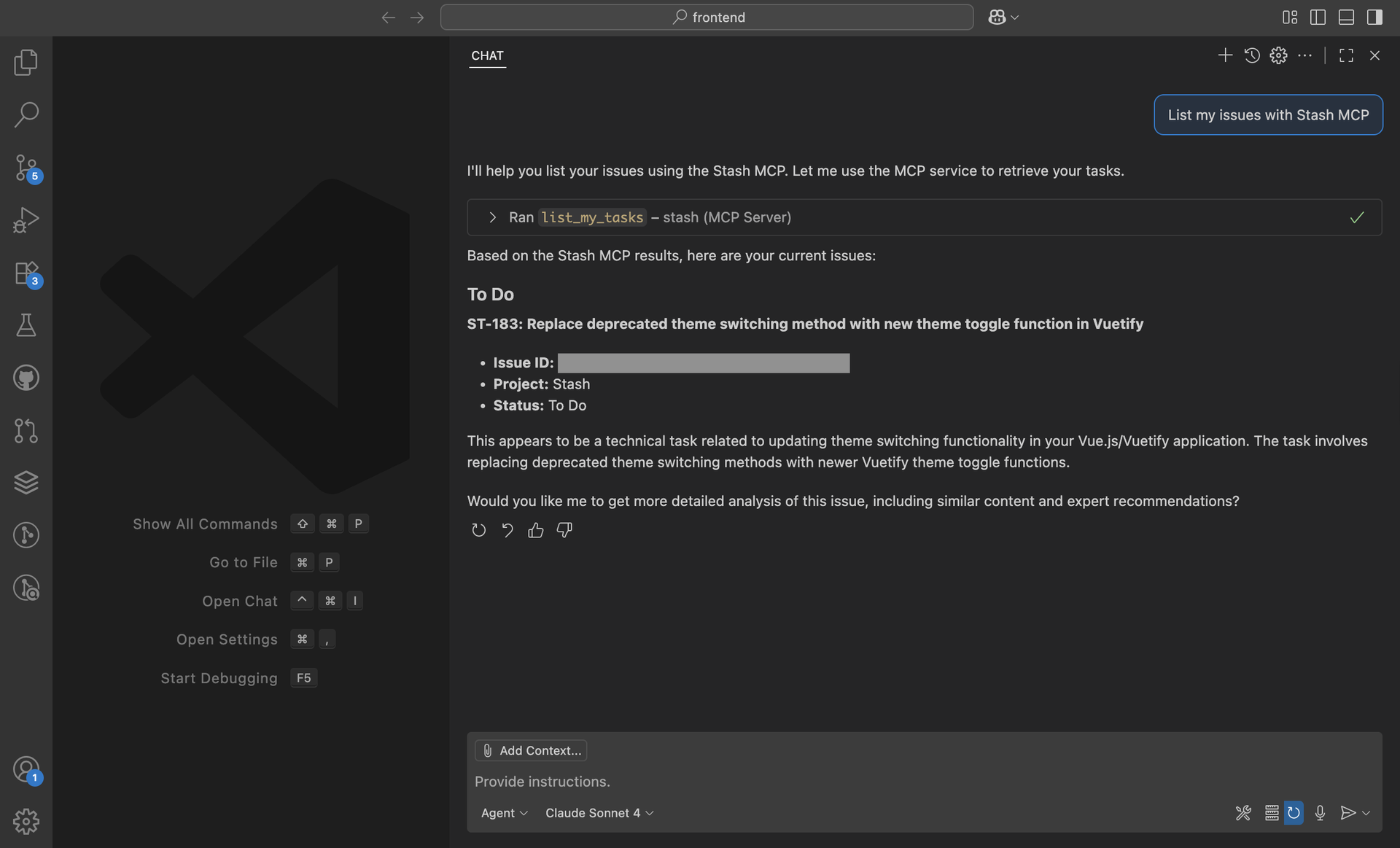Open the Pull Requests view
Viewport: 1400px width, 848px height.
[26, 430]
